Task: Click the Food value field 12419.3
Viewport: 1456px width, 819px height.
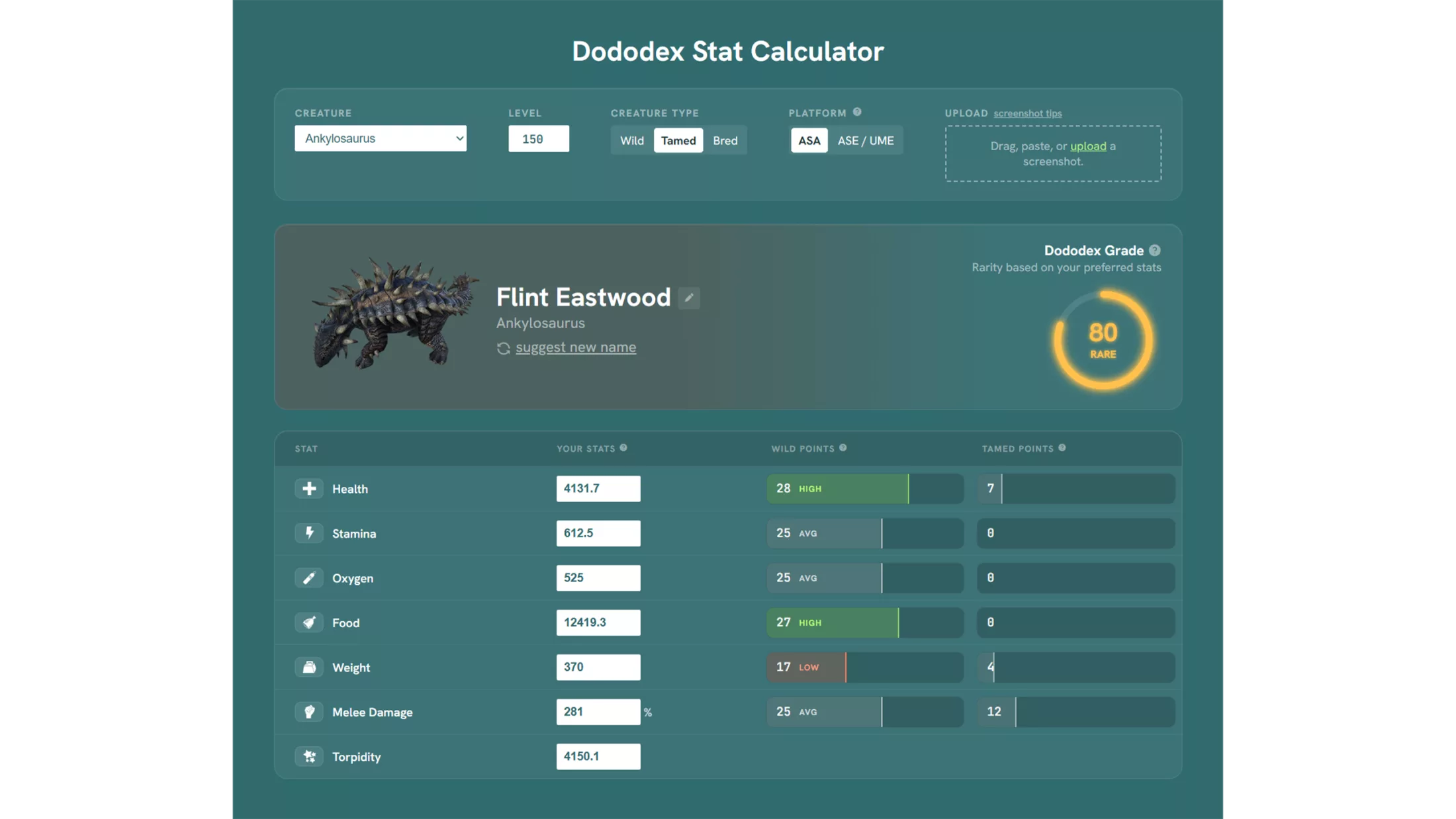Action: click(598, 623)
